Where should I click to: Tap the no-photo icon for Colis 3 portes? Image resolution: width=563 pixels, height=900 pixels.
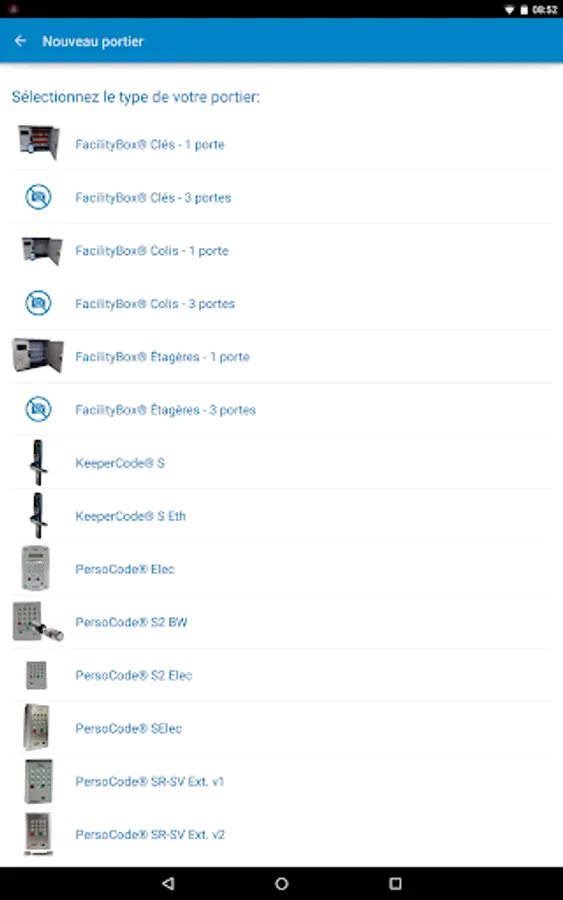(38, 303)
